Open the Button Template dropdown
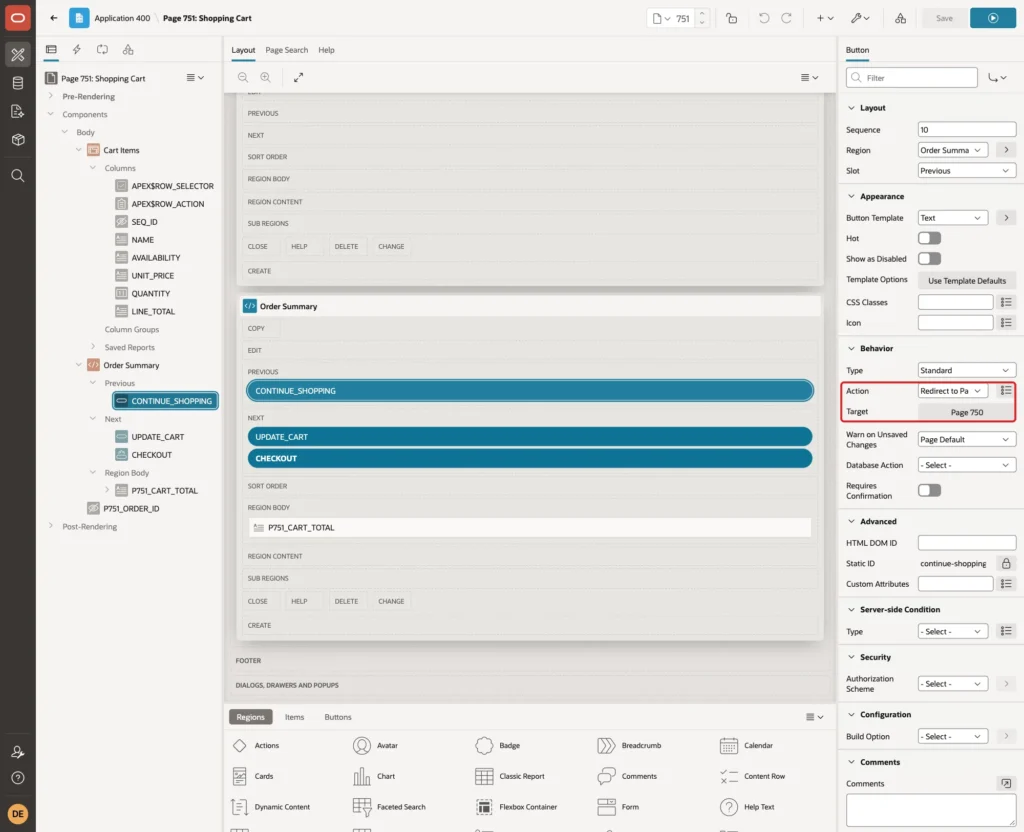Screen dimensions: 1024x832 952,218
